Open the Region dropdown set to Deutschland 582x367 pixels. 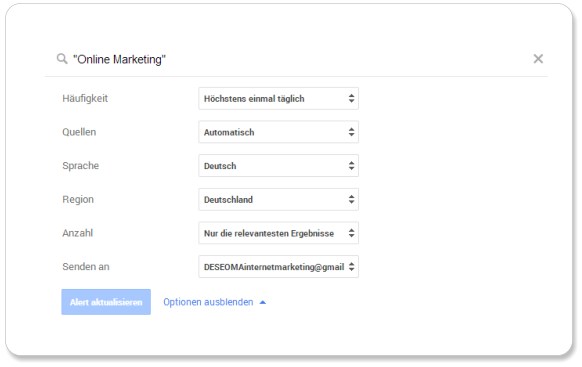pos(278,199)
